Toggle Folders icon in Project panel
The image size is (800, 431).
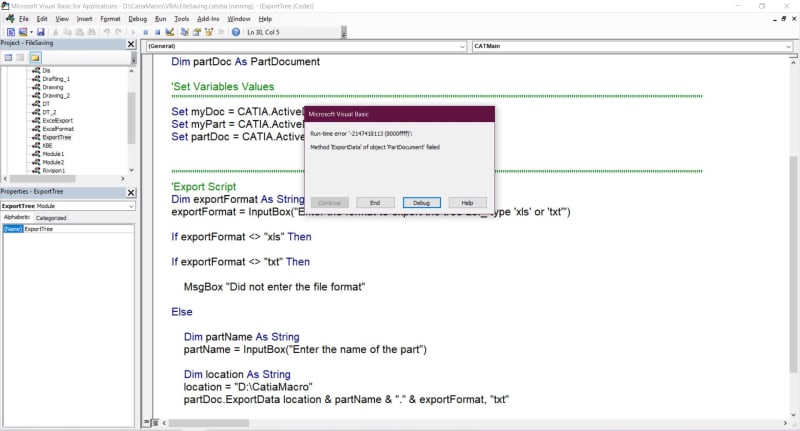[35, 58]
